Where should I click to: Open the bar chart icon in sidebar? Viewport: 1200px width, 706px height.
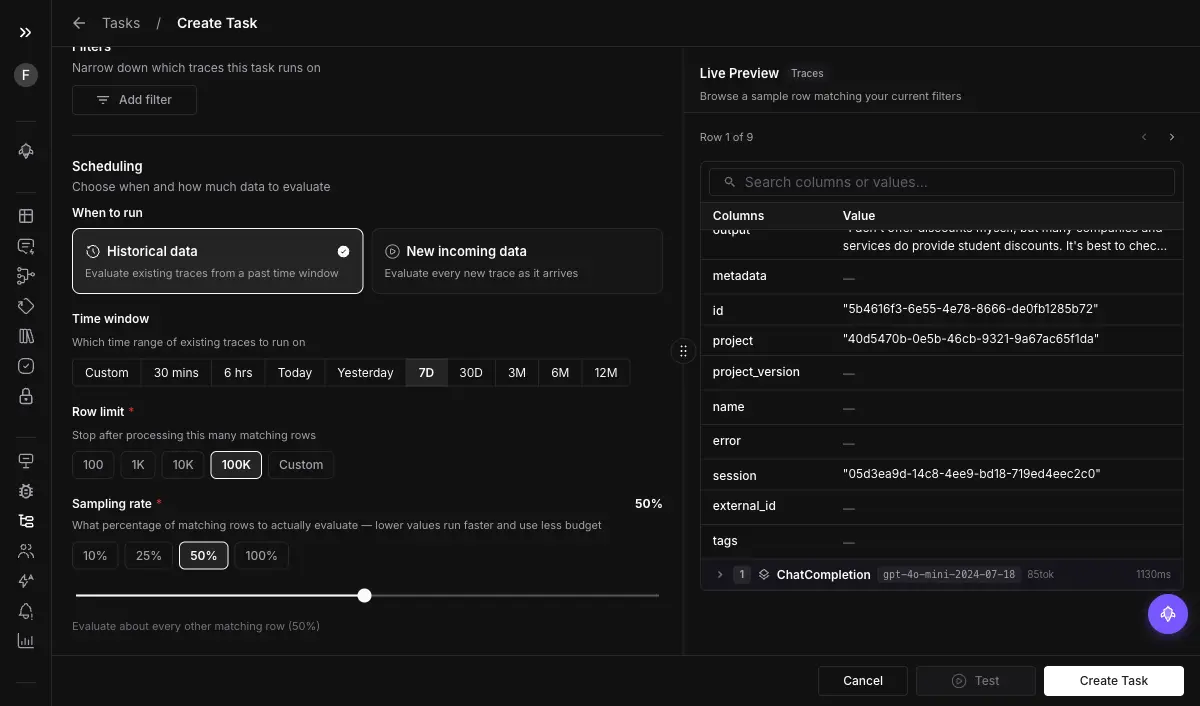pos(26,641)
